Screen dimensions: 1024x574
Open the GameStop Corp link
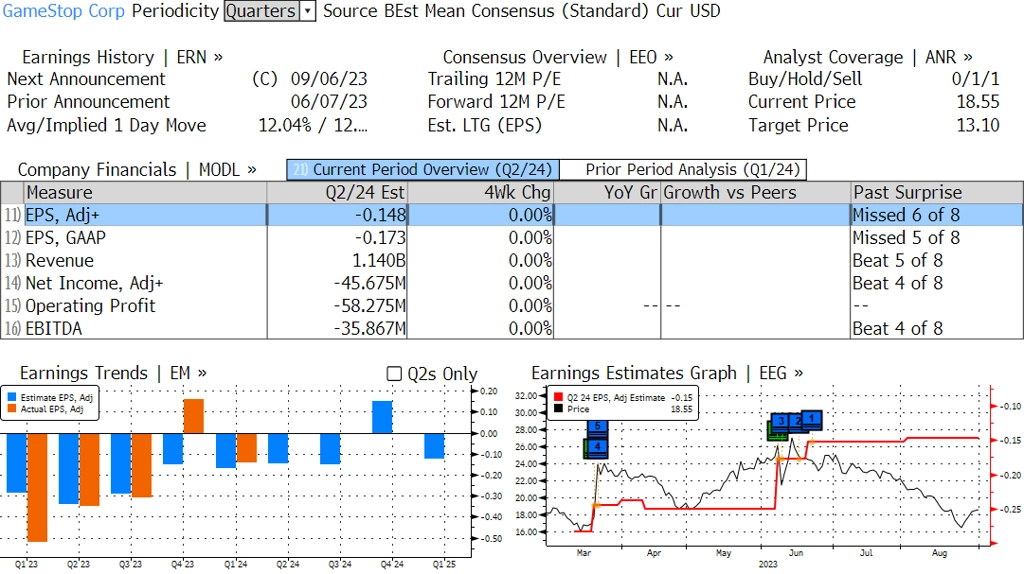[63, 11]
